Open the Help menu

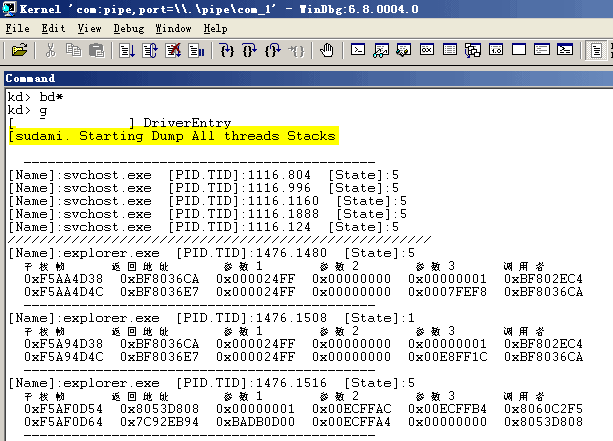point(215,29)
